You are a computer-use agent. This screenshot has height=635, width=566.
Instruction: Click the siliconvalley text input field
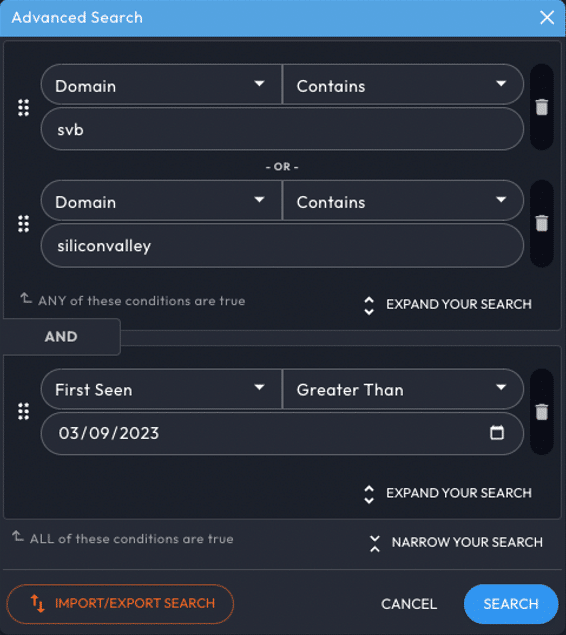[x=282, y=245]
